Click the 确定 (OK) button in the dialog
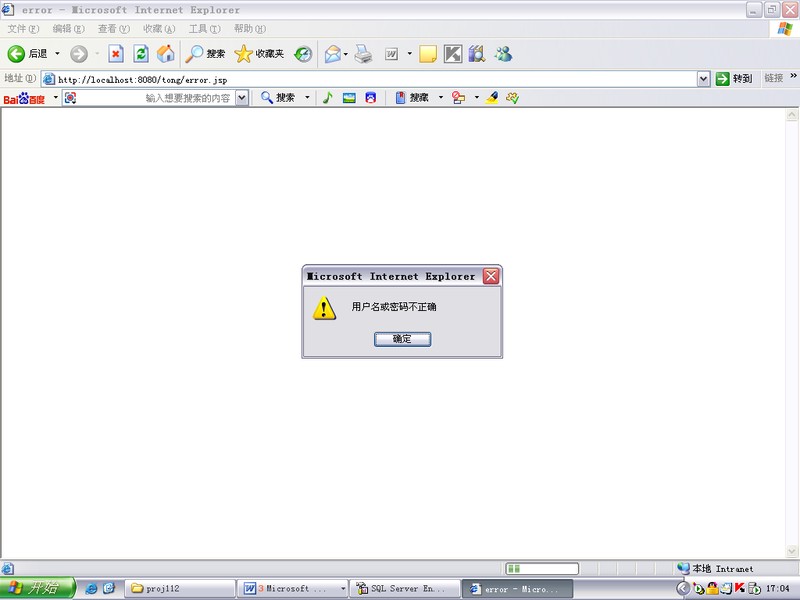 click(403, 339)
